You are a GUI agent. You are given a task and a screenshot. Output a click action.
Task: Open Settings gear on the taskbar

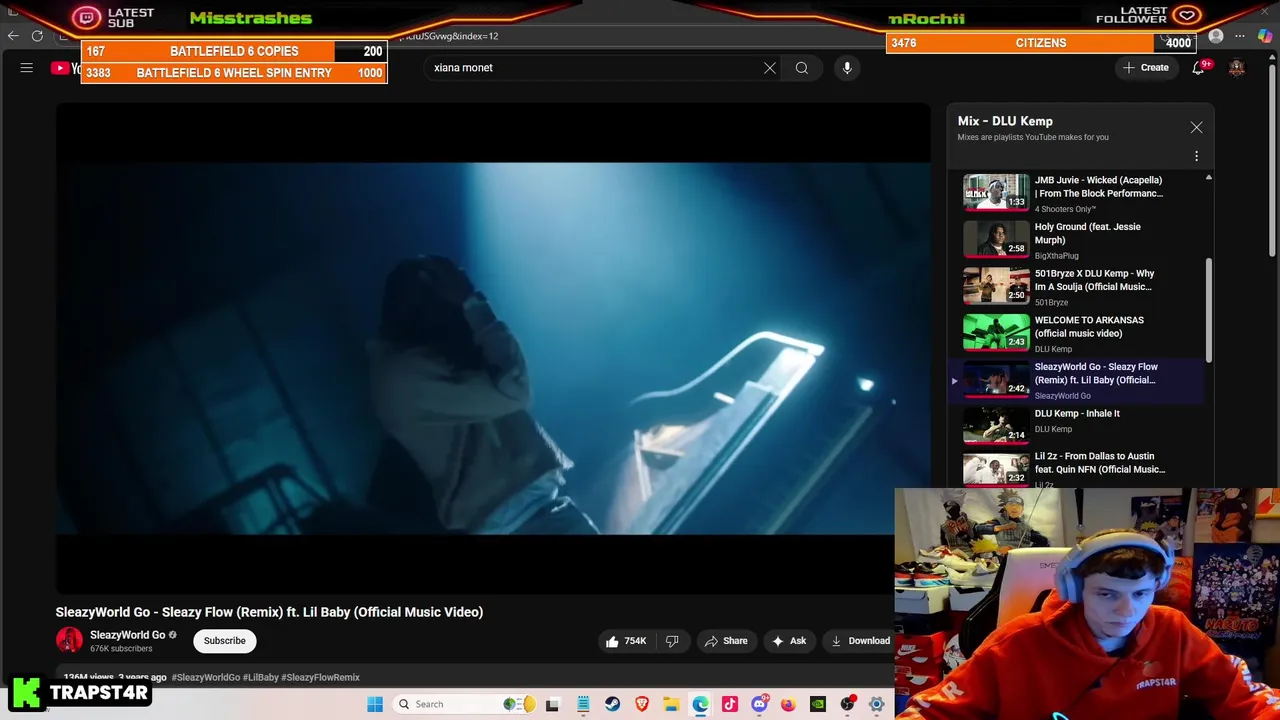pyautogui.click(x=876, y=704)
